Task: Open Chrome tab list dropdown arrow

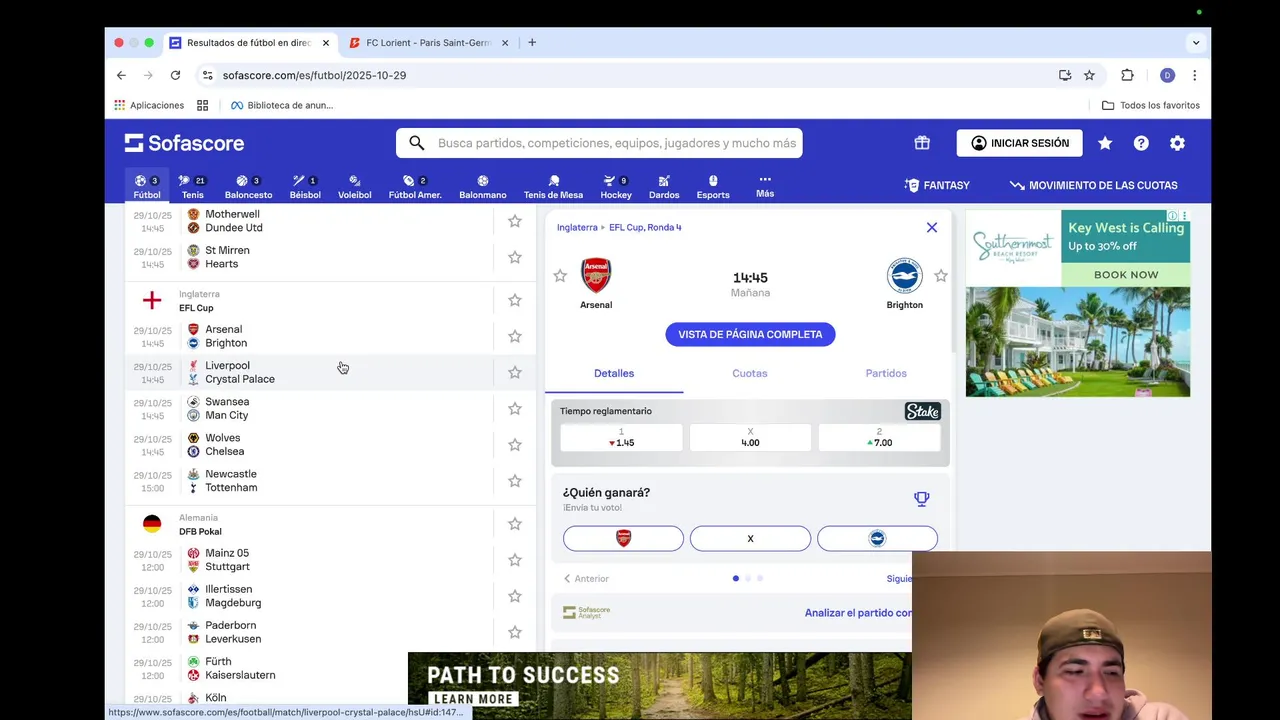Action: pos(1196,43)
